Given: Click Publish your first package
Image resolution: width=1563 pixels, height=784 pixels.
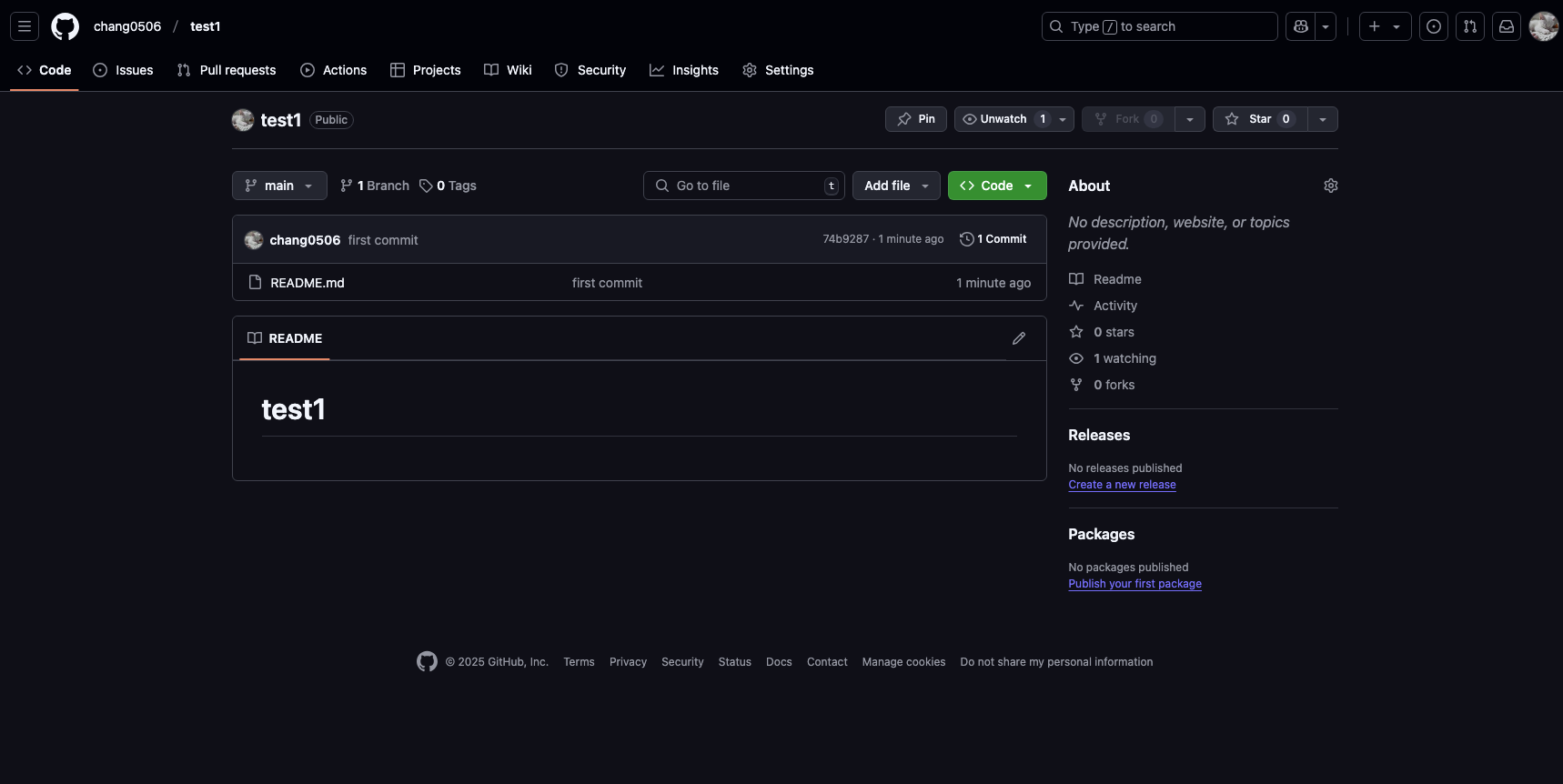Looking at the screenshot, I should [1134, 584].
